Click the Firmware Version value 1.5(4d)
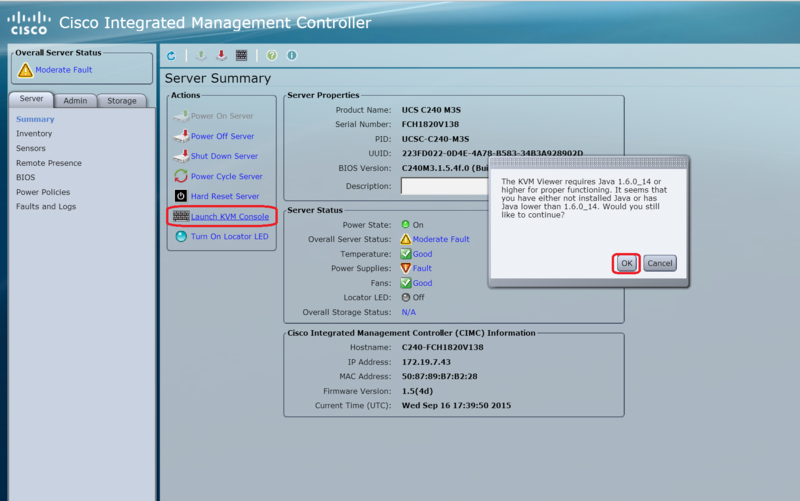 click(x=417, y=391)
